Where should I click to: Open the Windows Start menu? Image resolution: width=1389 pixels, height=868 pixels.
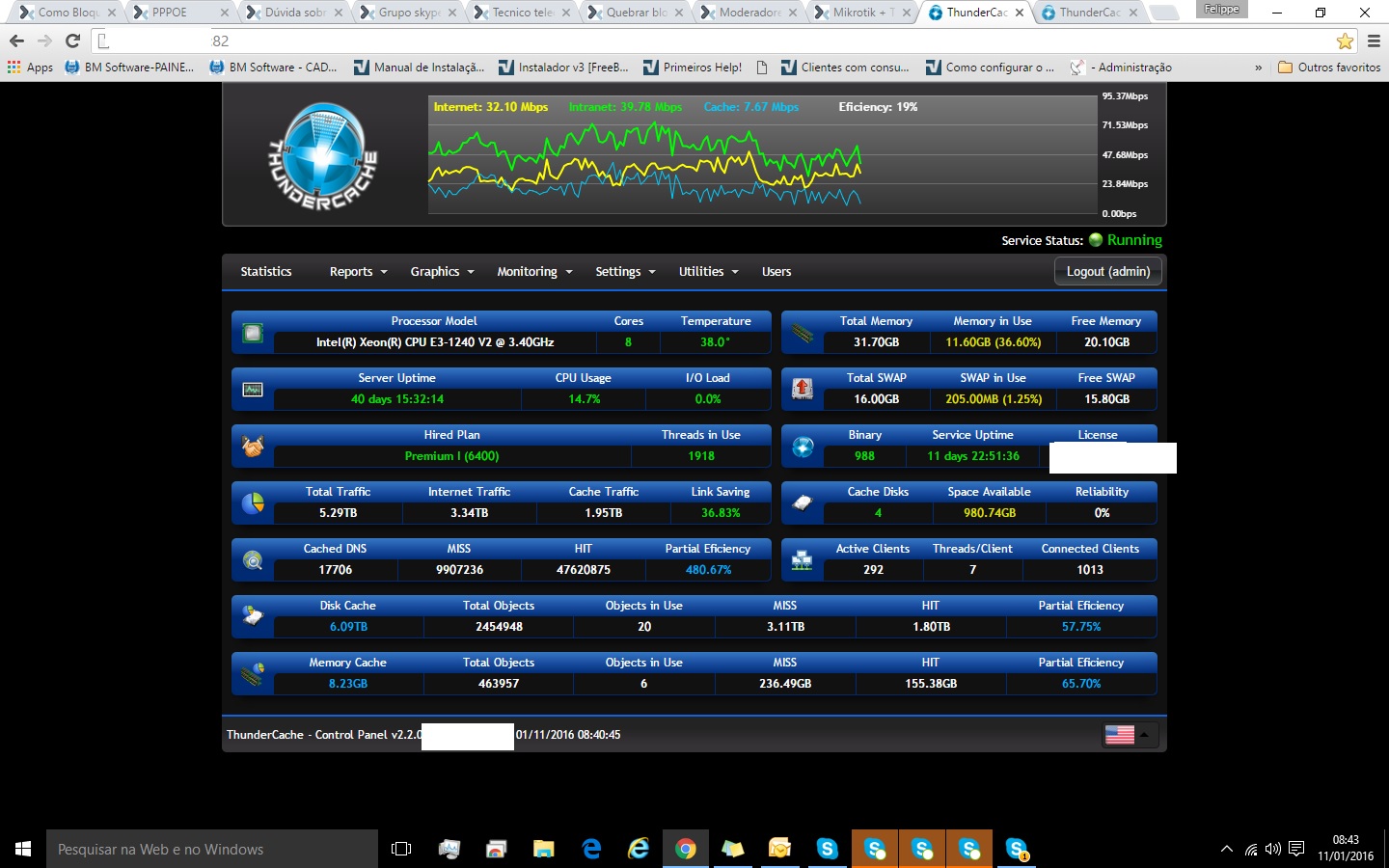(23, 849)
